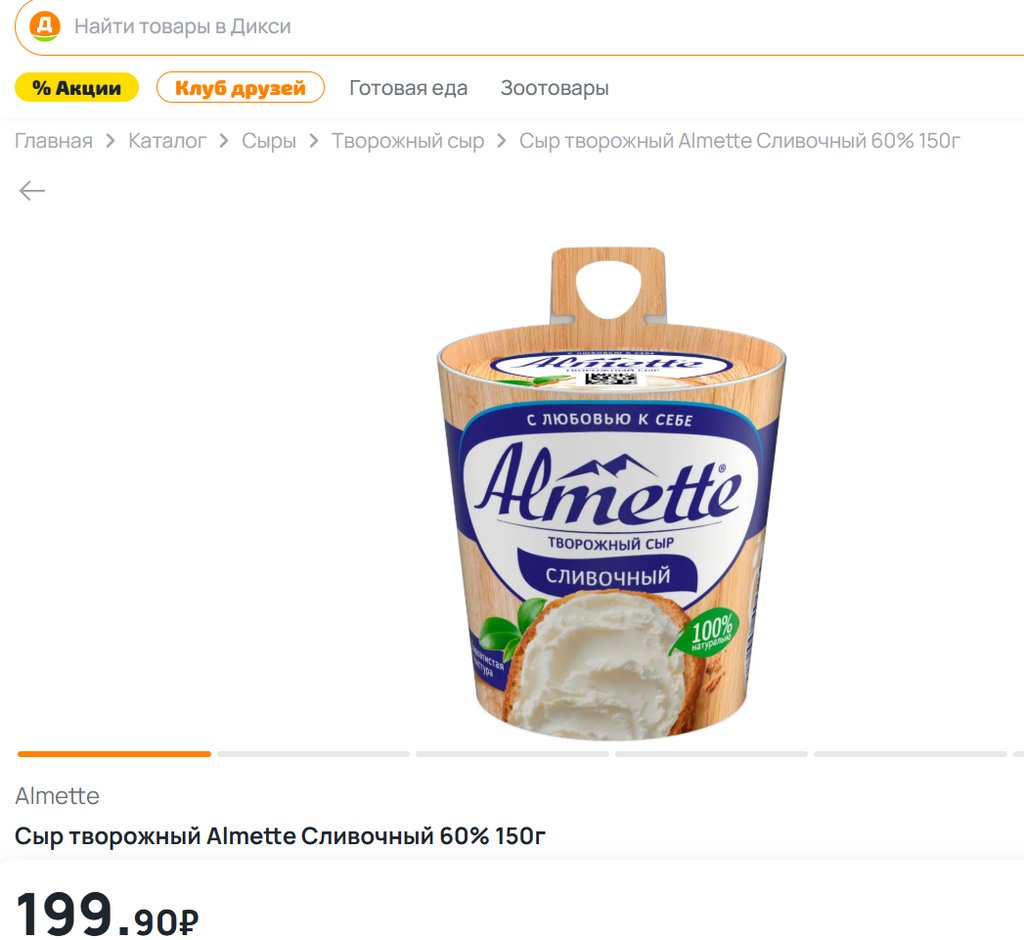Viewport: 1024px width, 940px height.
Task: Open Творожный сыр breadcrumb link
Action: (407, 141)
